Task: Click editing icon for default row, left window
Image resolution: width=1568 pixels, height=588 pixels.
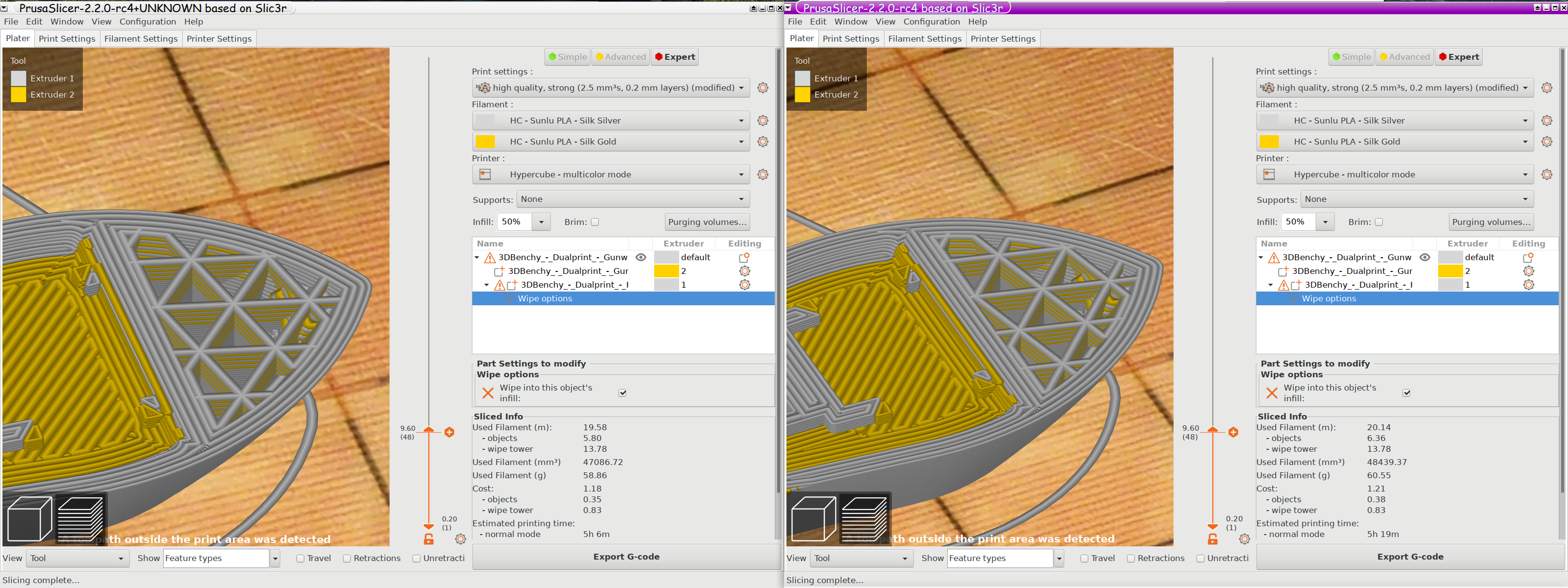Action: point(744,257)
